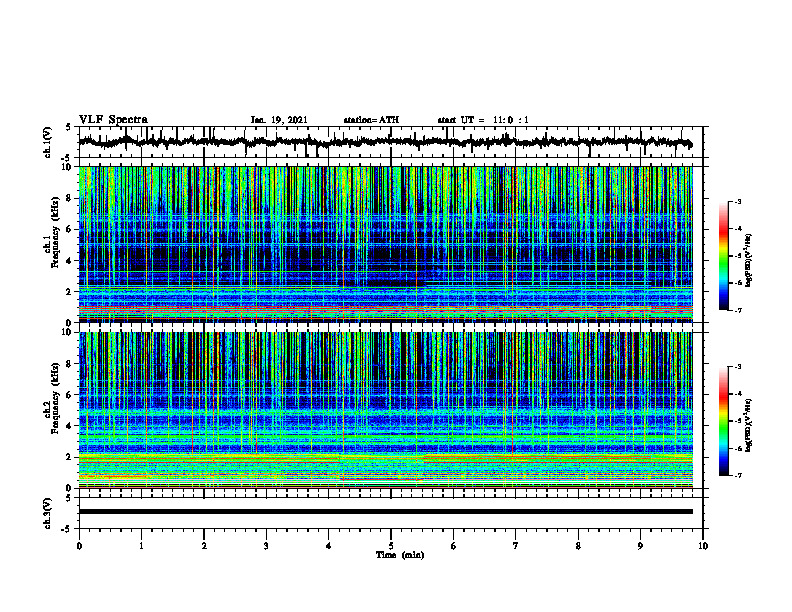
Task: Click the log(PSD) title of ch.2 color scale
Action: tap(749, 425)
